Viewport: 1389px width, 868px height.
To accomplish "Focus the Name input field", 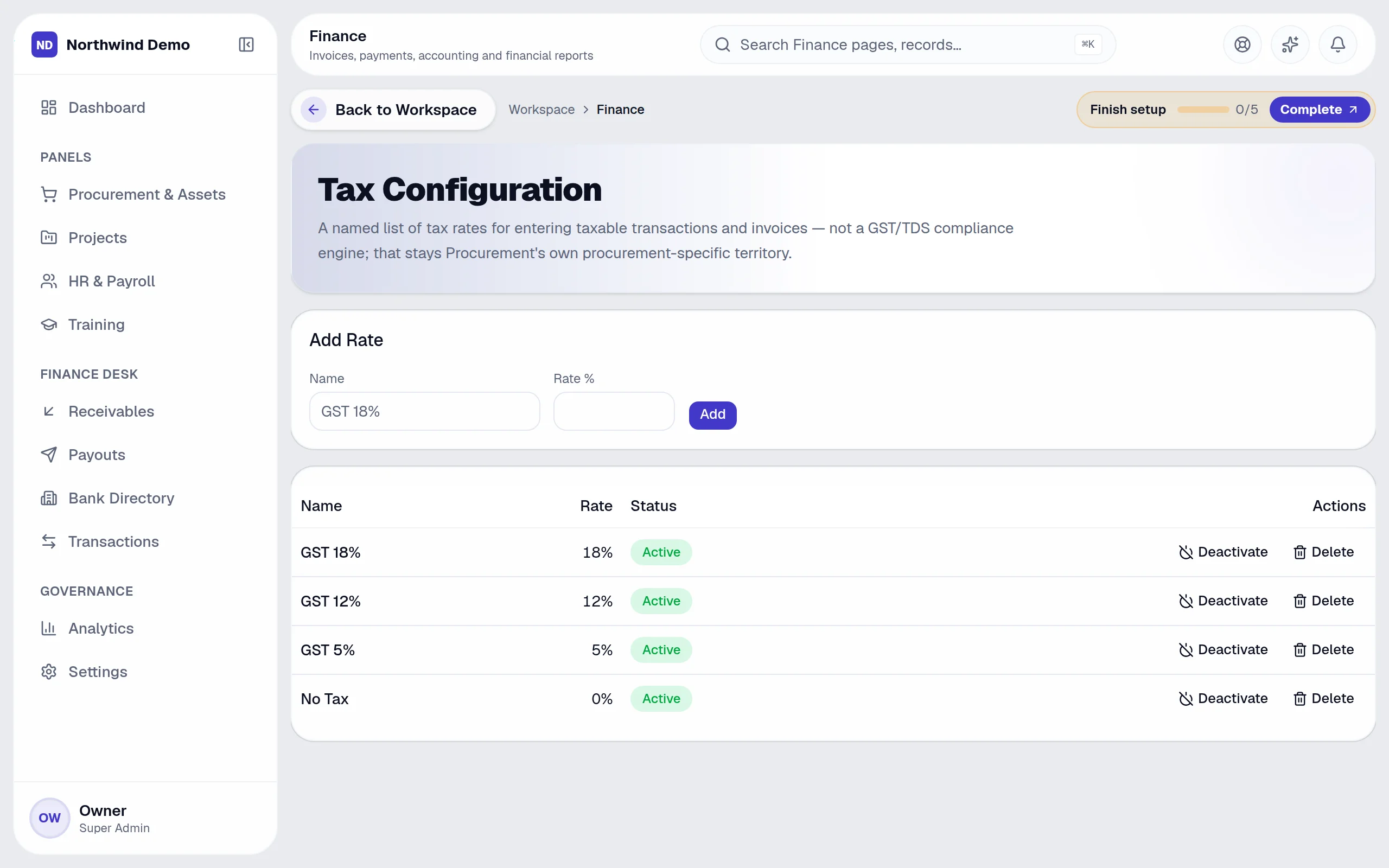I will (425, 412).
